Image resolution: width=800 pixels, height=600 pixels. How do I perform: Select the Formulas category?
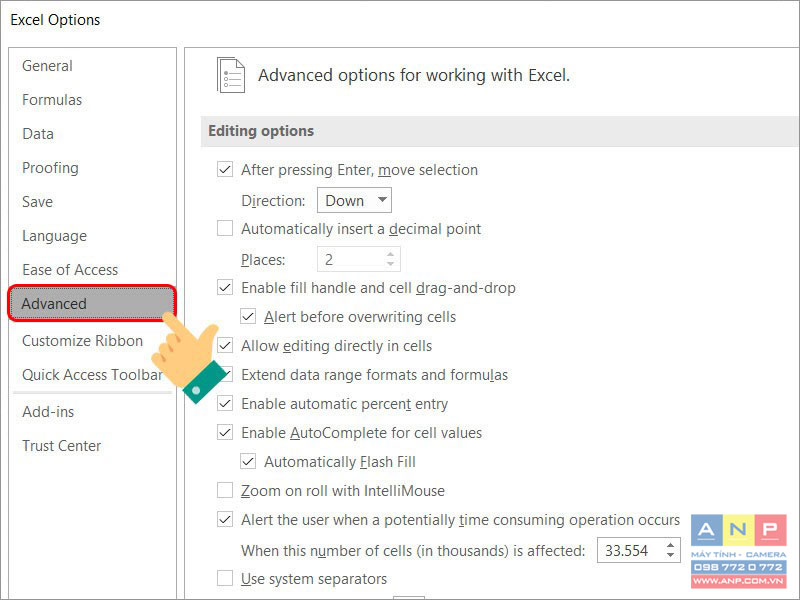(x=52, y=99)
